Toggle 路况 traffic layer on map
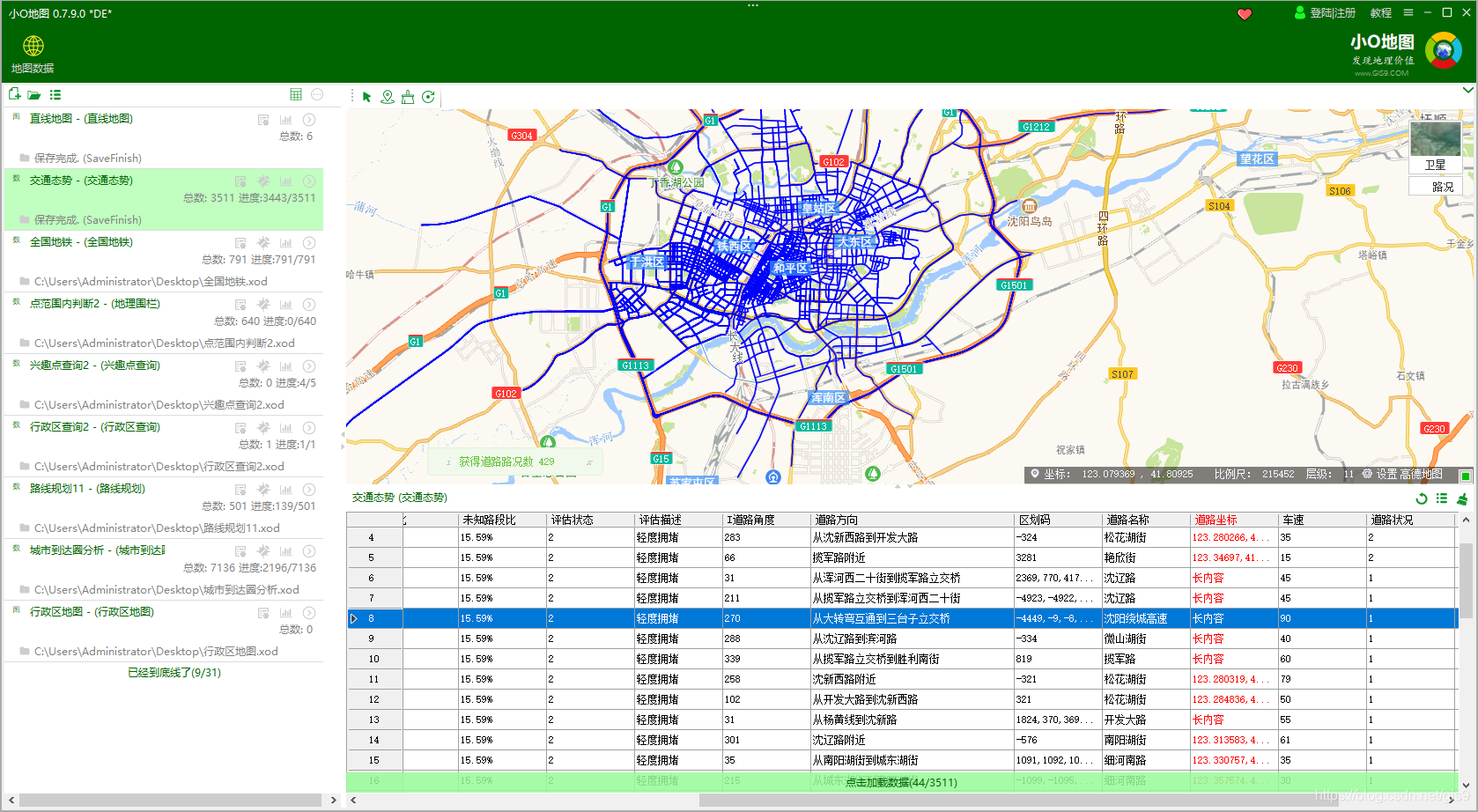Viewport: 1478px width, 812px height. pyautogui.click(x=1436, y=187)
